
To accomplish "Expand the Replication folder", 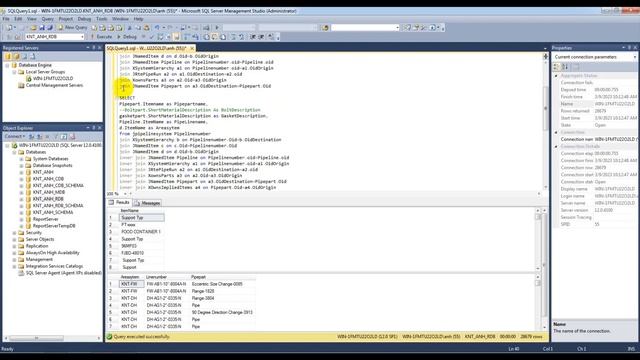I will pos(15,246).
